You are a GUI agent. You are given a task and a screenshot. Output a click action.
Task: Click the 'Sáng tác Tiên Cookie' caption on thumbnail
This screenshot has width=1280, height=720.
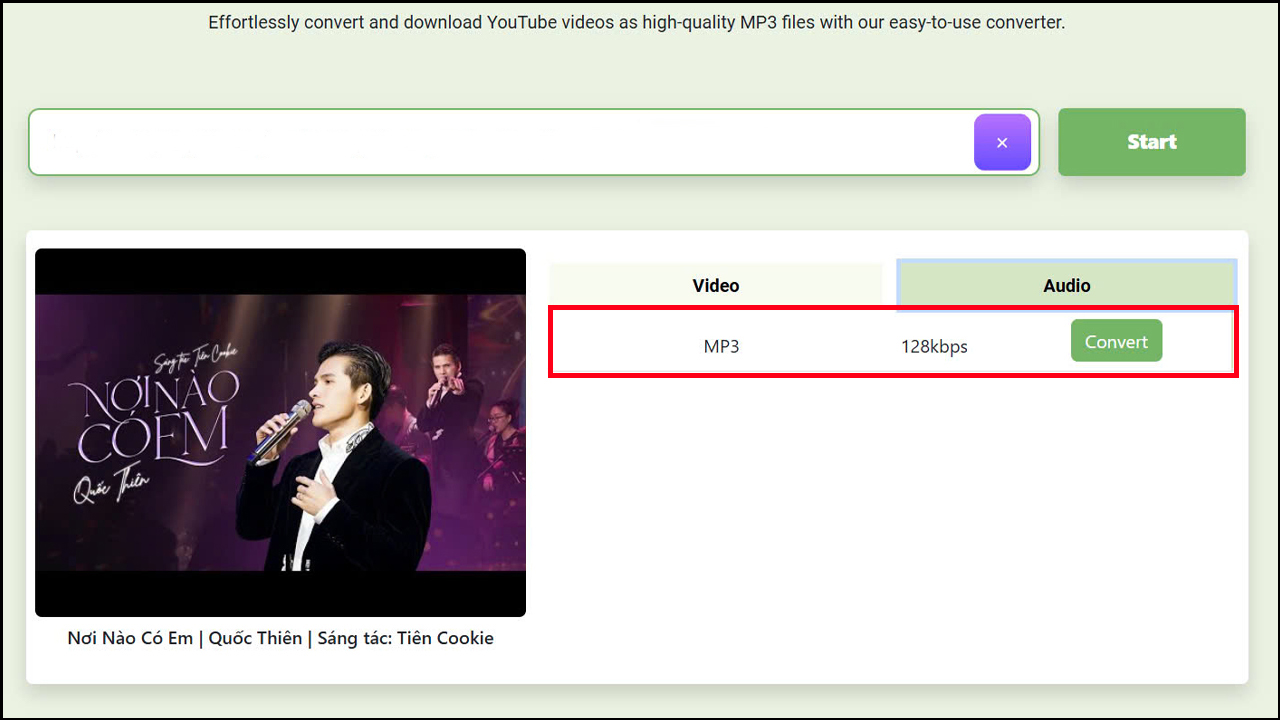(195, 355)
